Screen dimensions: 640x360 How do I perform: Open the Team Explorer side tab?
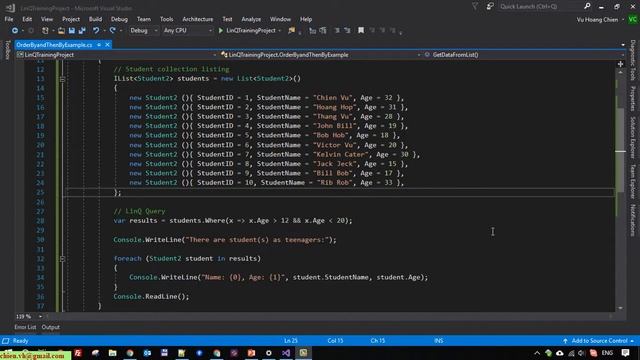pos(633,181)
